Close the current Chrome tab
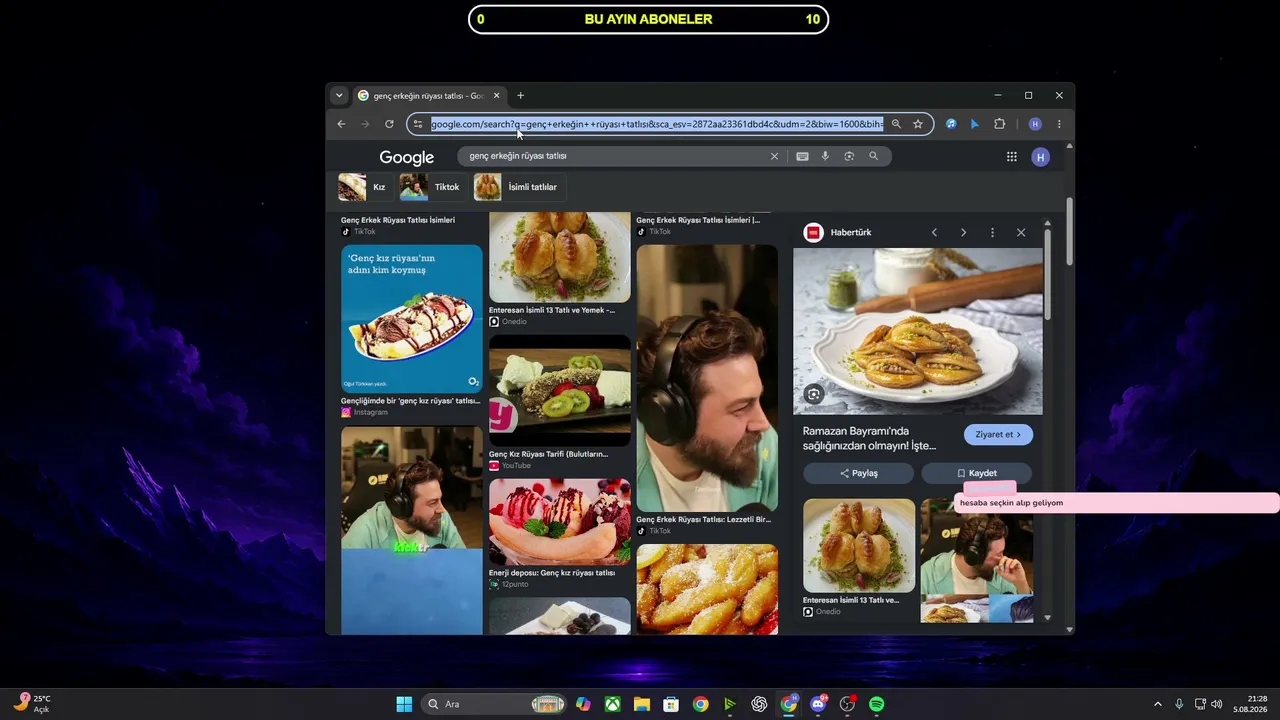 point(496,96)
